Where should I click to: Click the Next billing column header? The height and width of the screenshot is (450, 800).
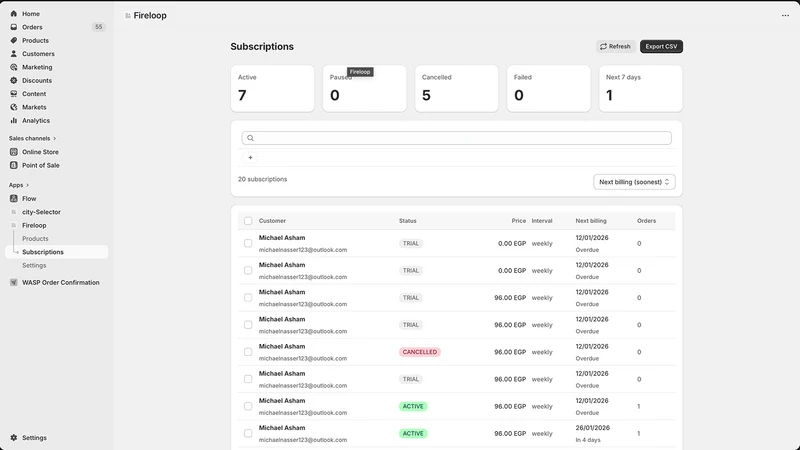591,221
